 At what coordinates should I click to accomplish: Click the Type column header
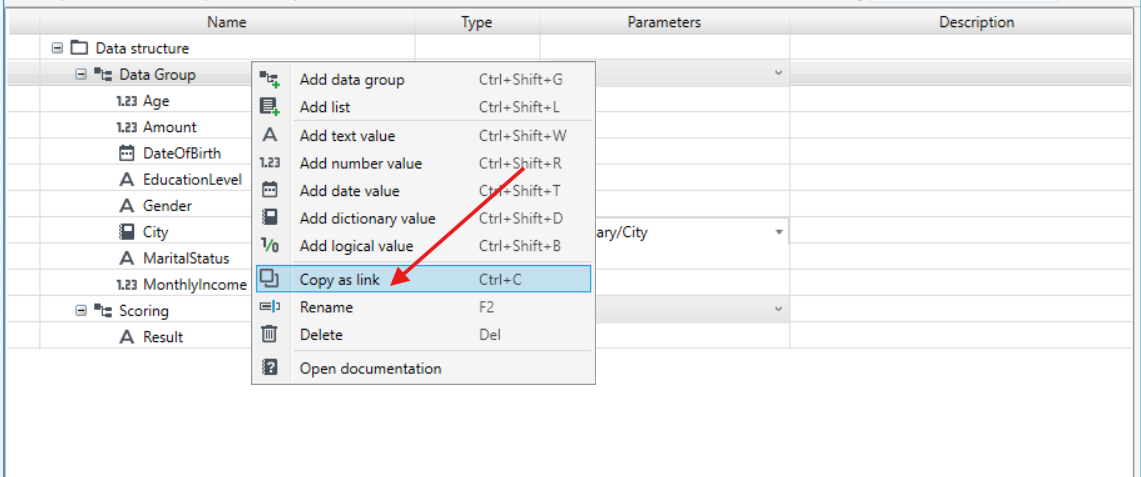(x=477, y=23)
